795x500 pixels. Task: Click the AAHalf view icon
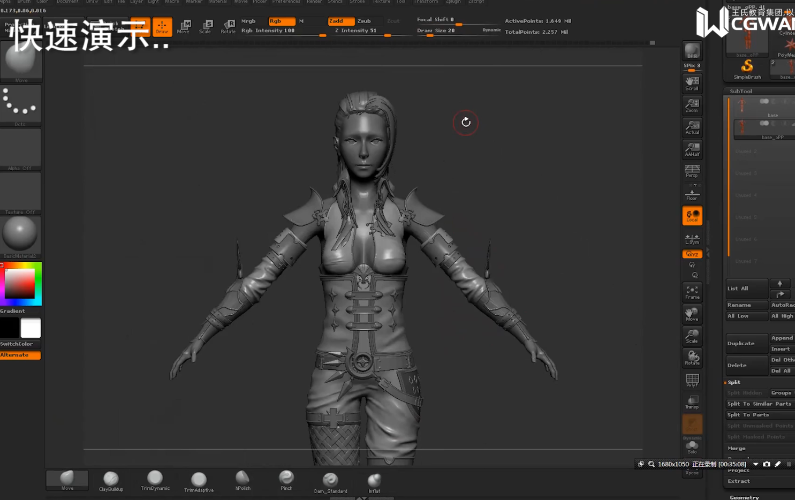pyautogui.click(x=691, y=149)
